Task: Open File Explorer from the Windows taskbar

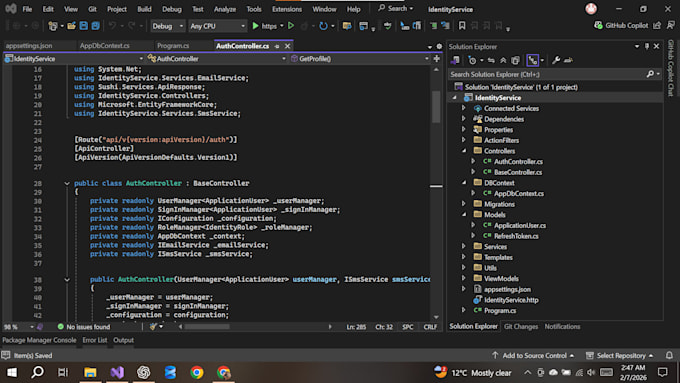Action: (x=90, y=372)
